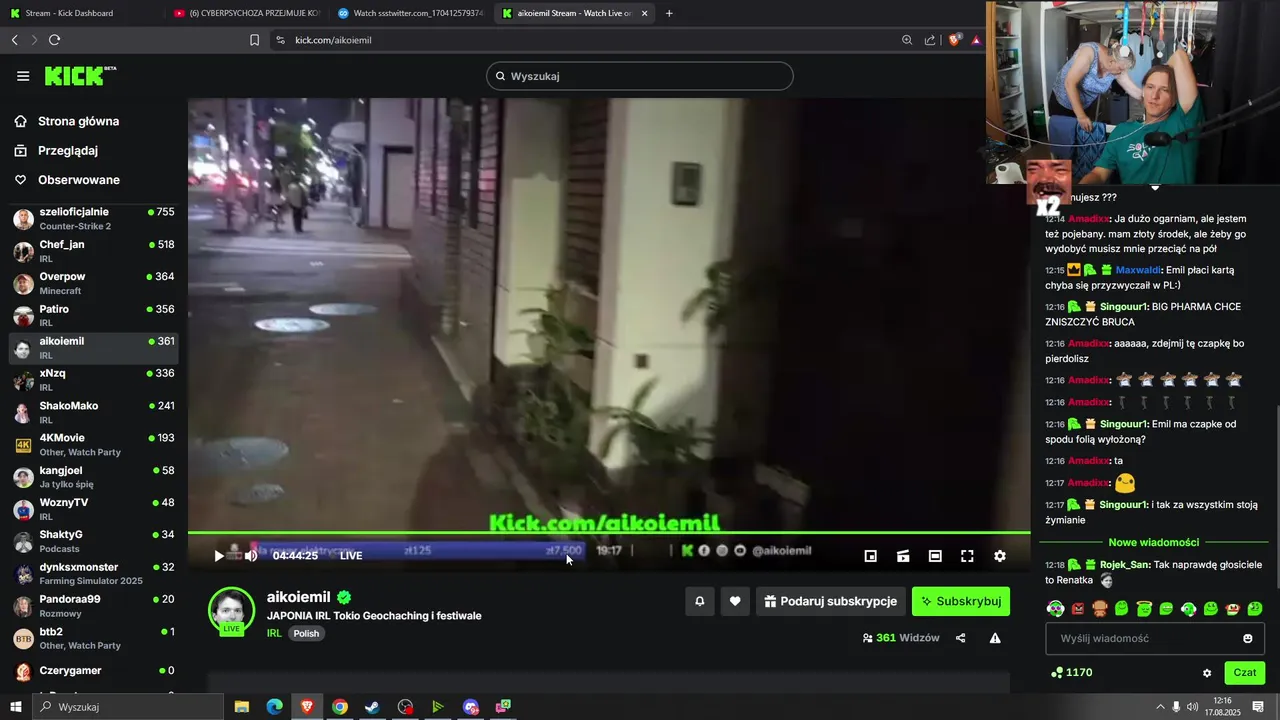Open Windows Start menu
The width and height of the screenshot is (1280, 720).
(15, 707)
